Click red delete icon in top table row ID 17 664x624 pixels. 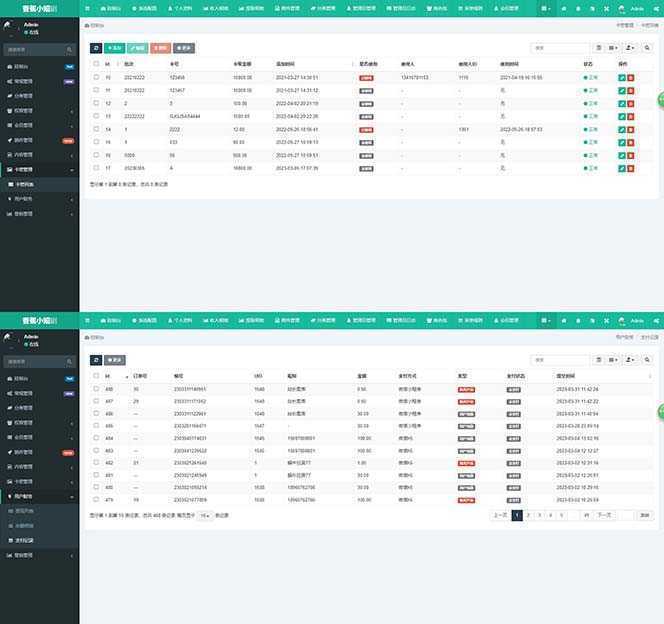coord(631,168)
